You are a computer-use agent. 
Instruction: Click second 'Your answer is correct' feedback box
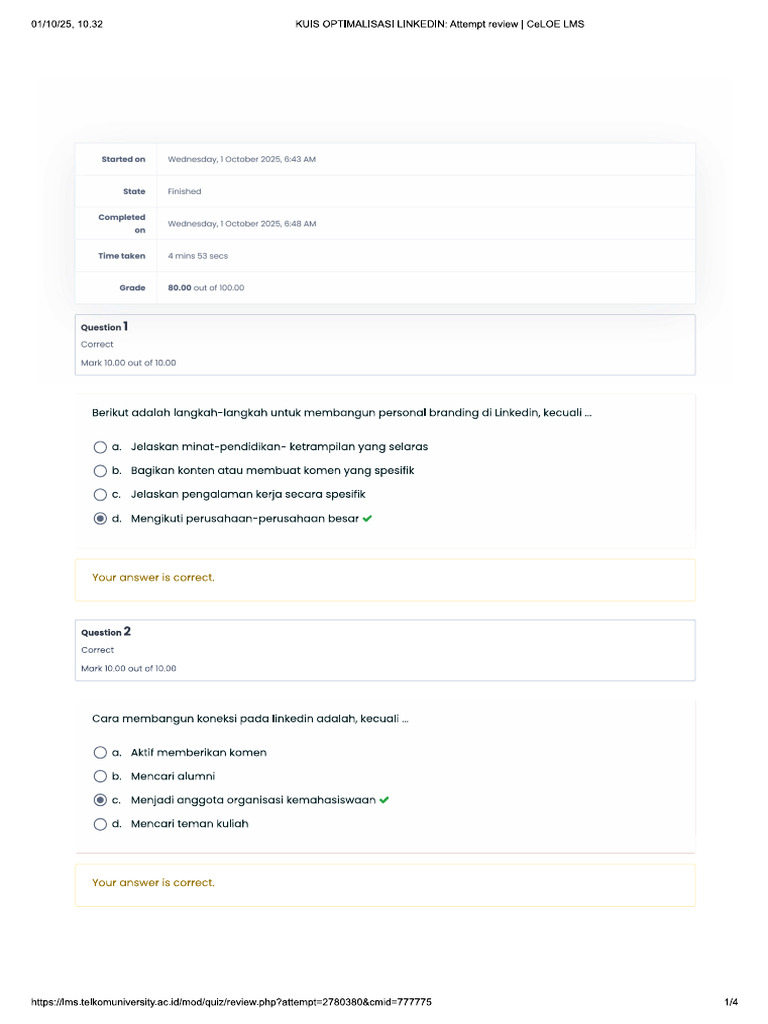coord(385,884)
